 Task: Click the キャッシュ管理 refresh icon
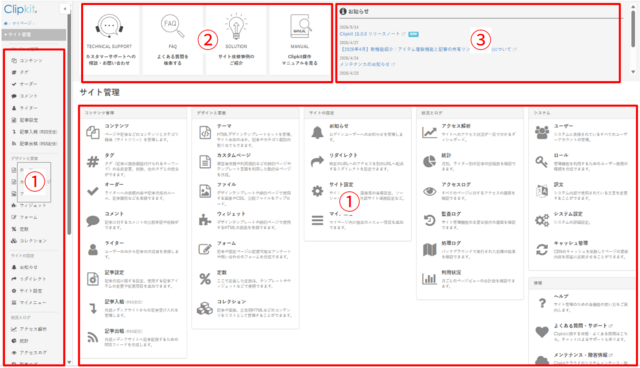542,250
